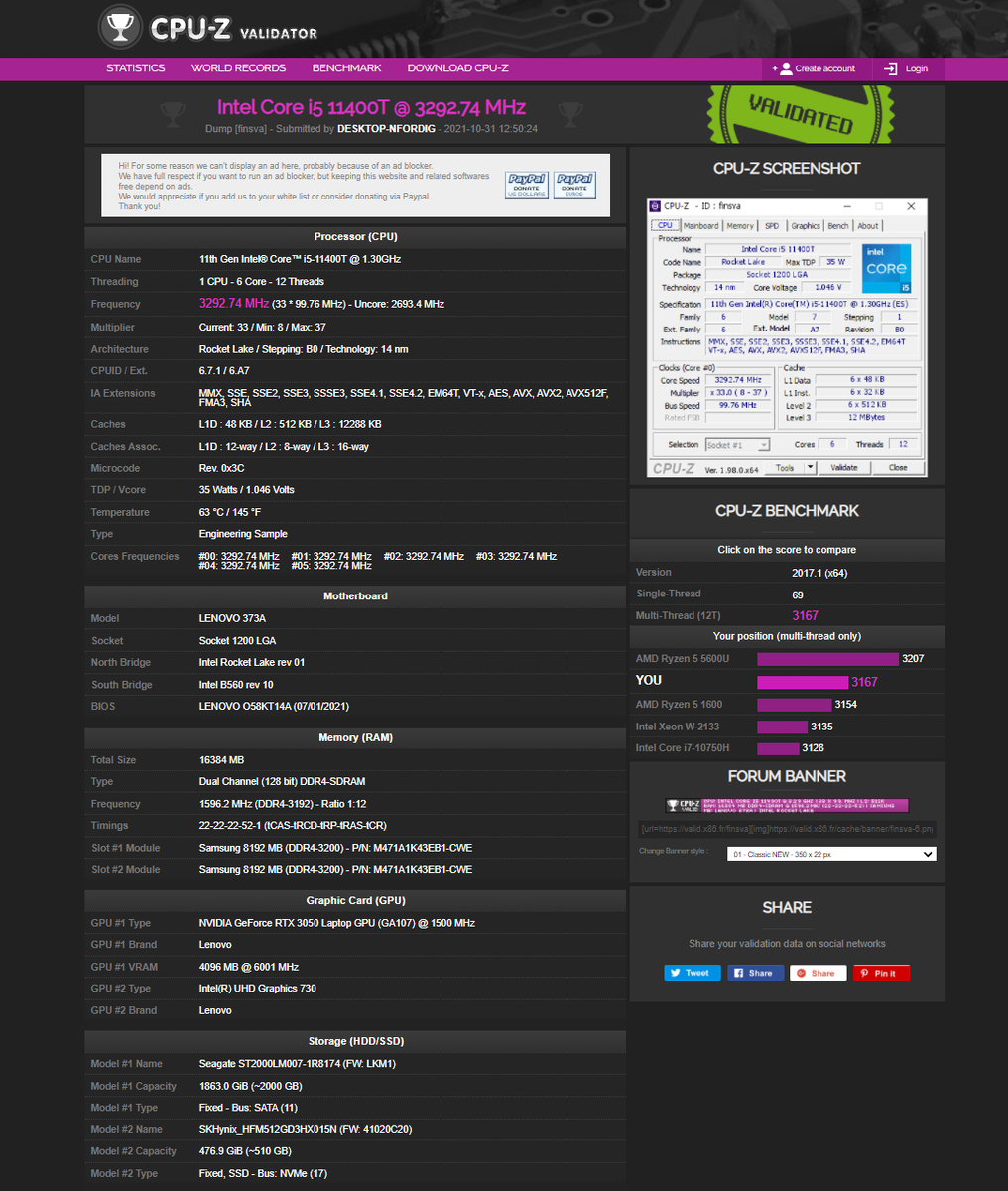Click the AMD Ryzen 5 1600 score bar
The height and width of the screenshot is (1191, 1008).
794,705
